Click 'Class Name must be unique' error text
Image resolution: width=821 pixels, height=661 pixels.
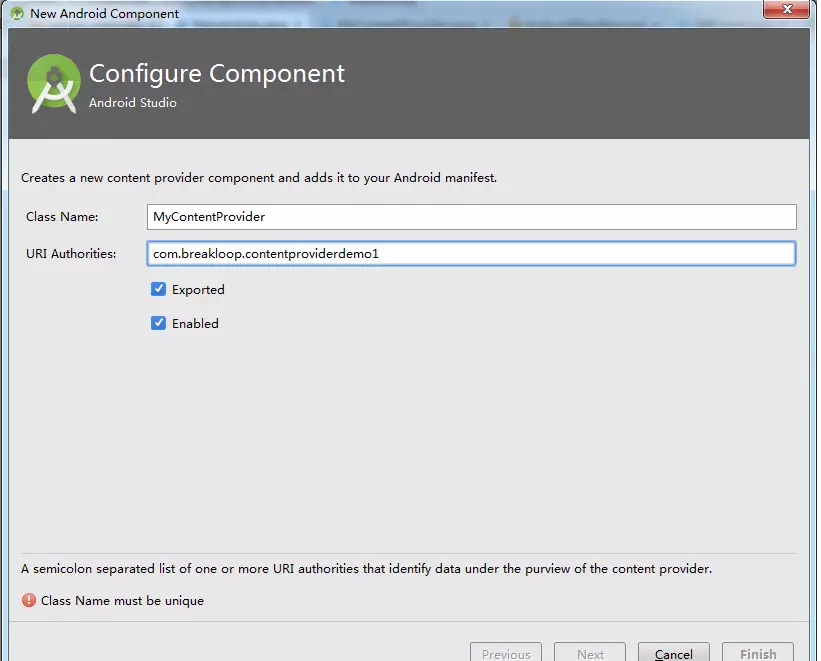pyautogui.click(x=122, y=601)
